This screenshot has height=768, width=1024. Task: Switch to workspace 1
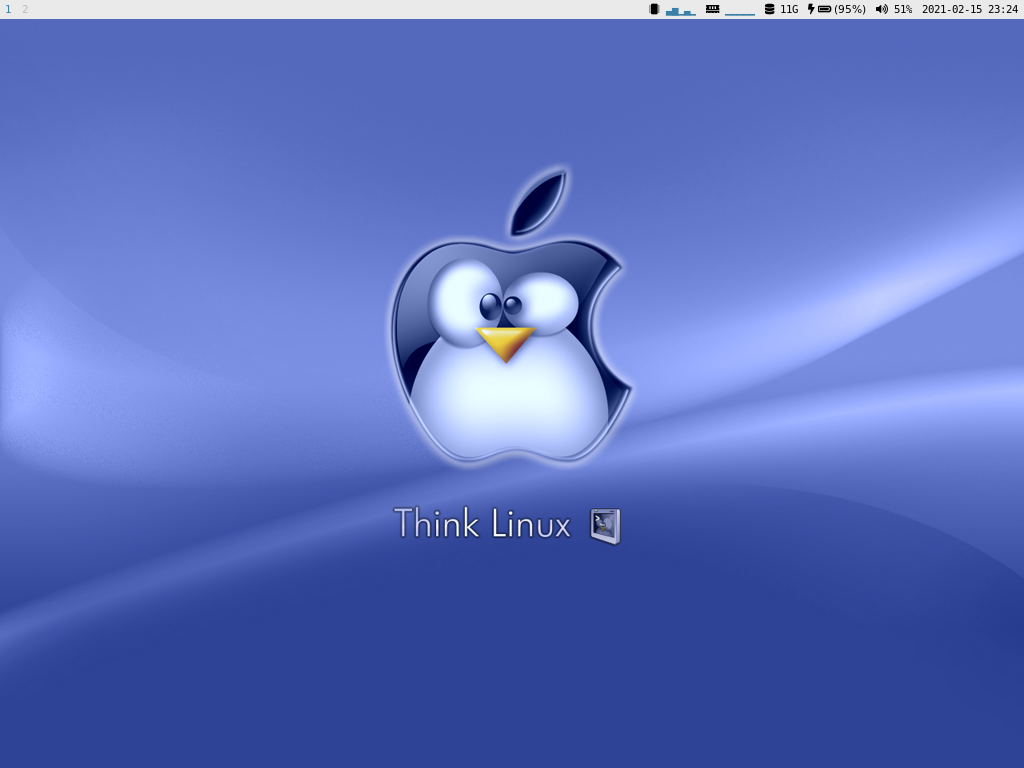[x=8, y=9]
